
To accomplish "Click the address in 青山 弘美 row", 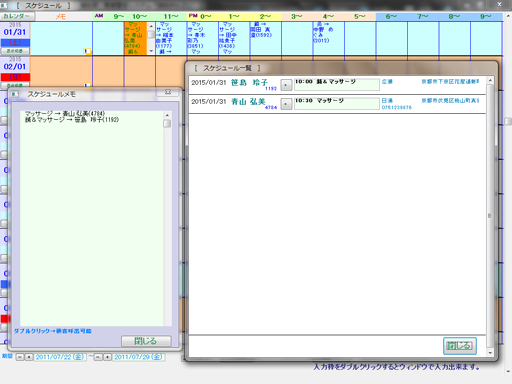I will click(450, 101).
